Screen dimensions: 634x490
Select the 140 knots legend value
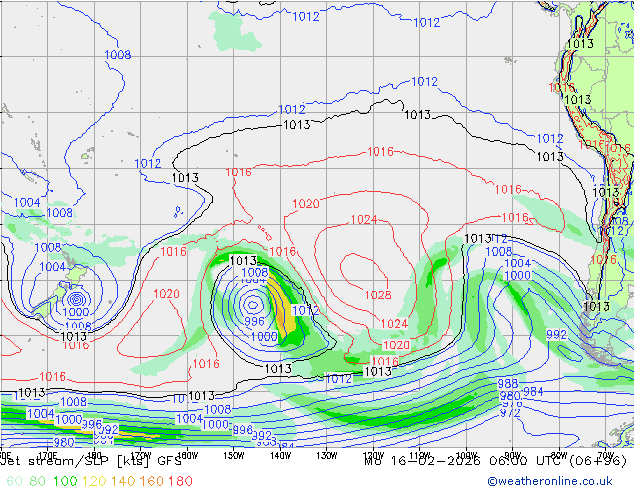click(123, 481)
